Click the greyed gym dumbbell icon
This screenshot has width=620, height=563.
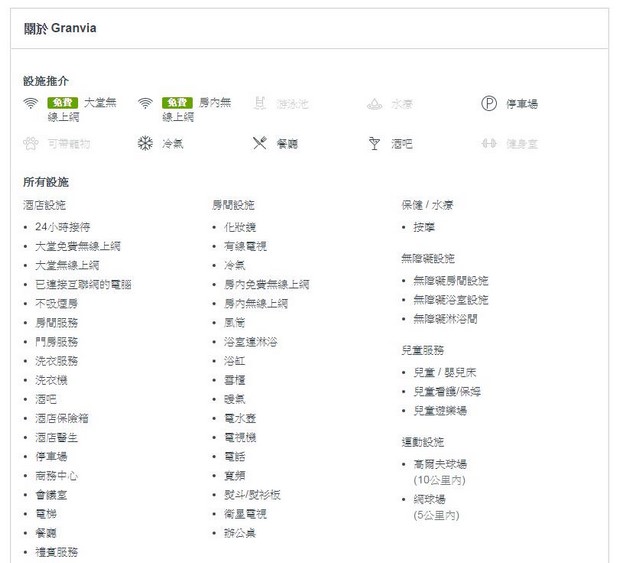pyautogui.click(x=489, y=143)
